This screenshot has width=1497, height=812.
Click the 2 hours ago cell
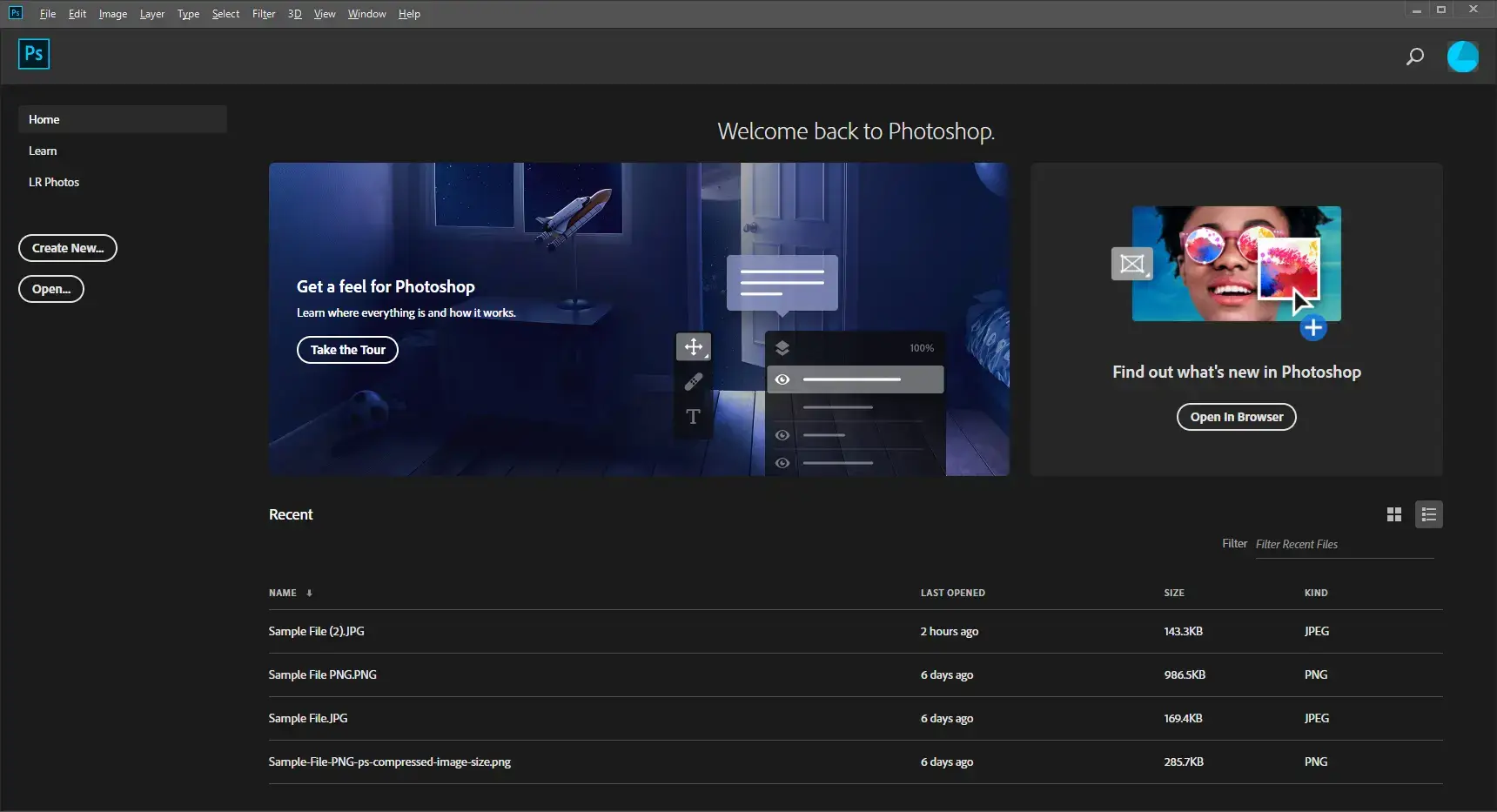(950, 631)
